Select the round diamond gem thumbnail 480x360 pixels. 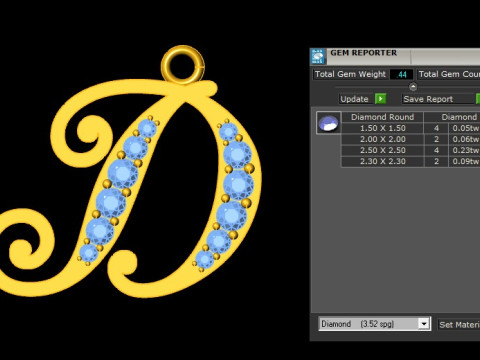[329, 123]
